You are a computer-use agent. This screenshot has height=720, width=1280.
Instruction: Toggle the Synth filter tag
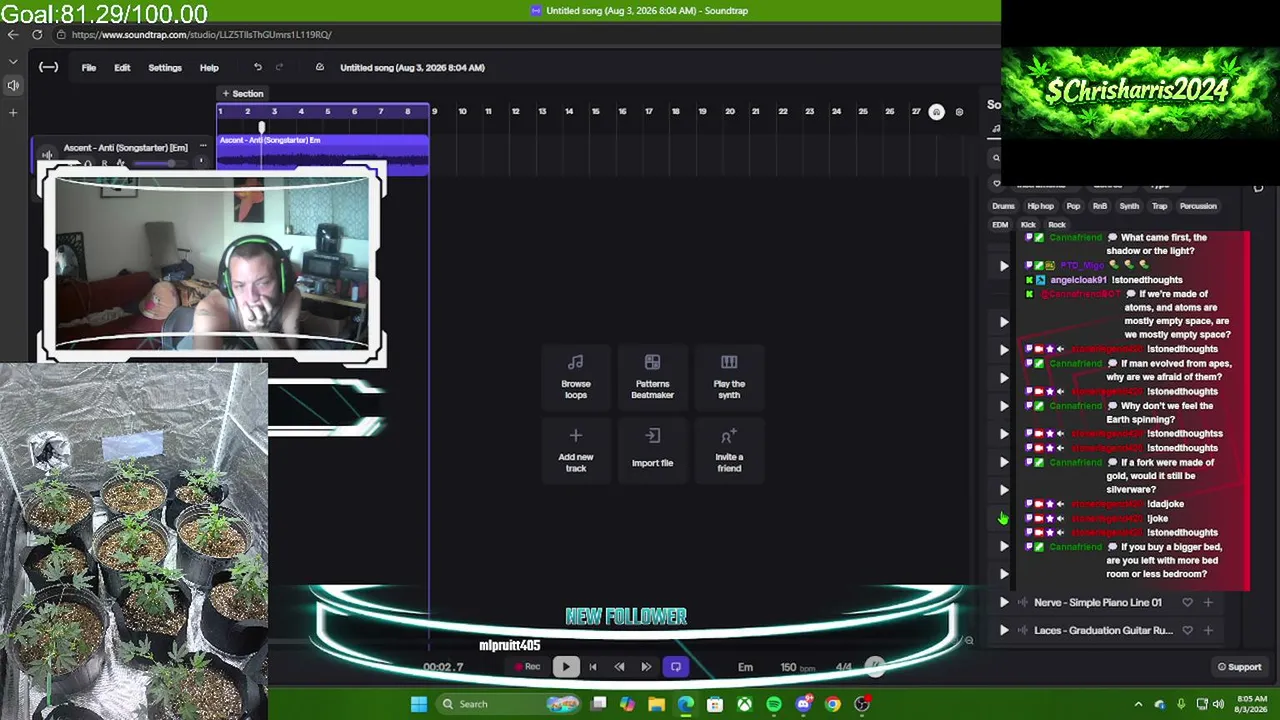(x=1129, y=206)
